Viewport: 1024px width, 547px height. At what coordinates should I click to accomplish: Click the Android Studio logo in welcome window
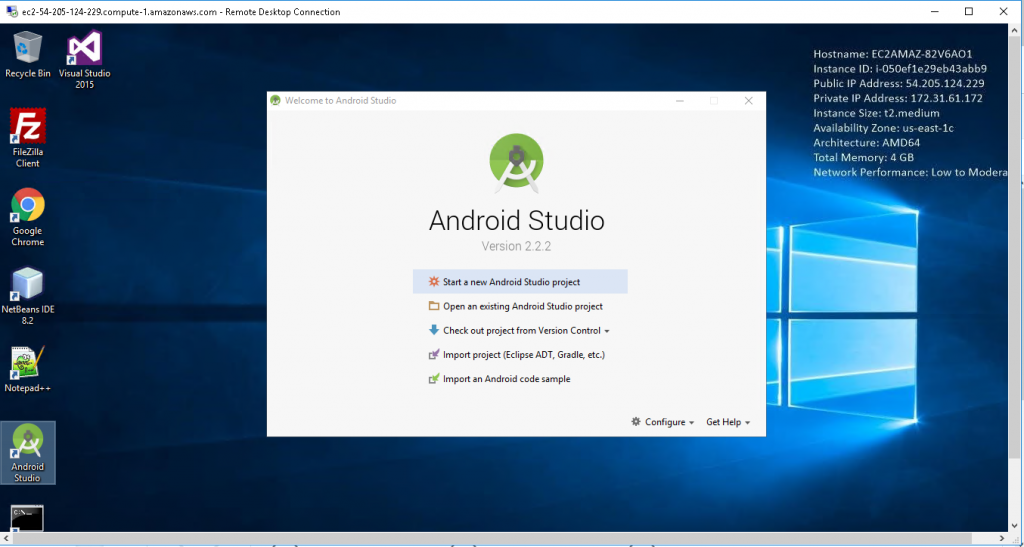coord(516,164)
